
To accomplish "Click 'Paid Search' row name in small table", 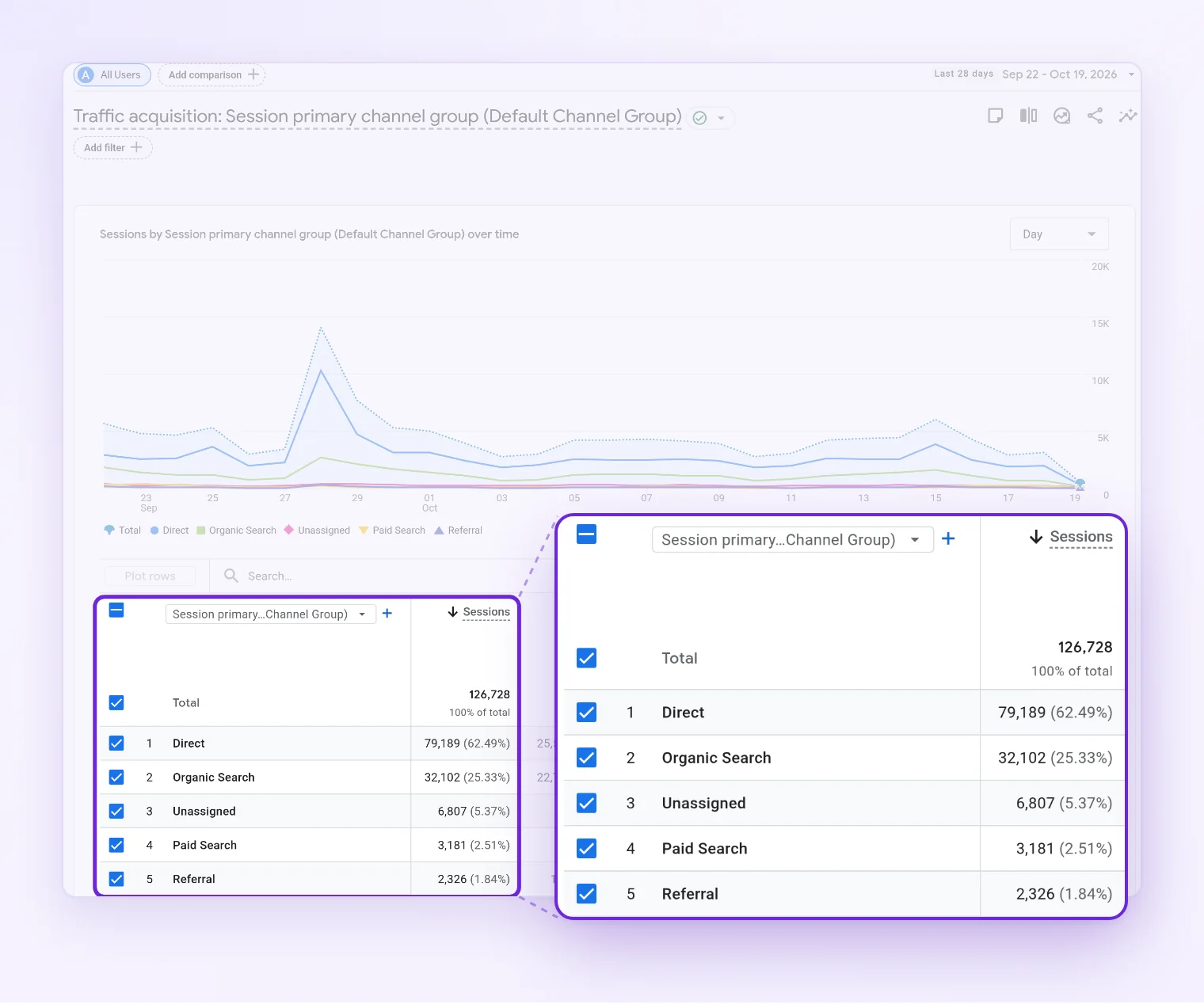I will (204, 846).
